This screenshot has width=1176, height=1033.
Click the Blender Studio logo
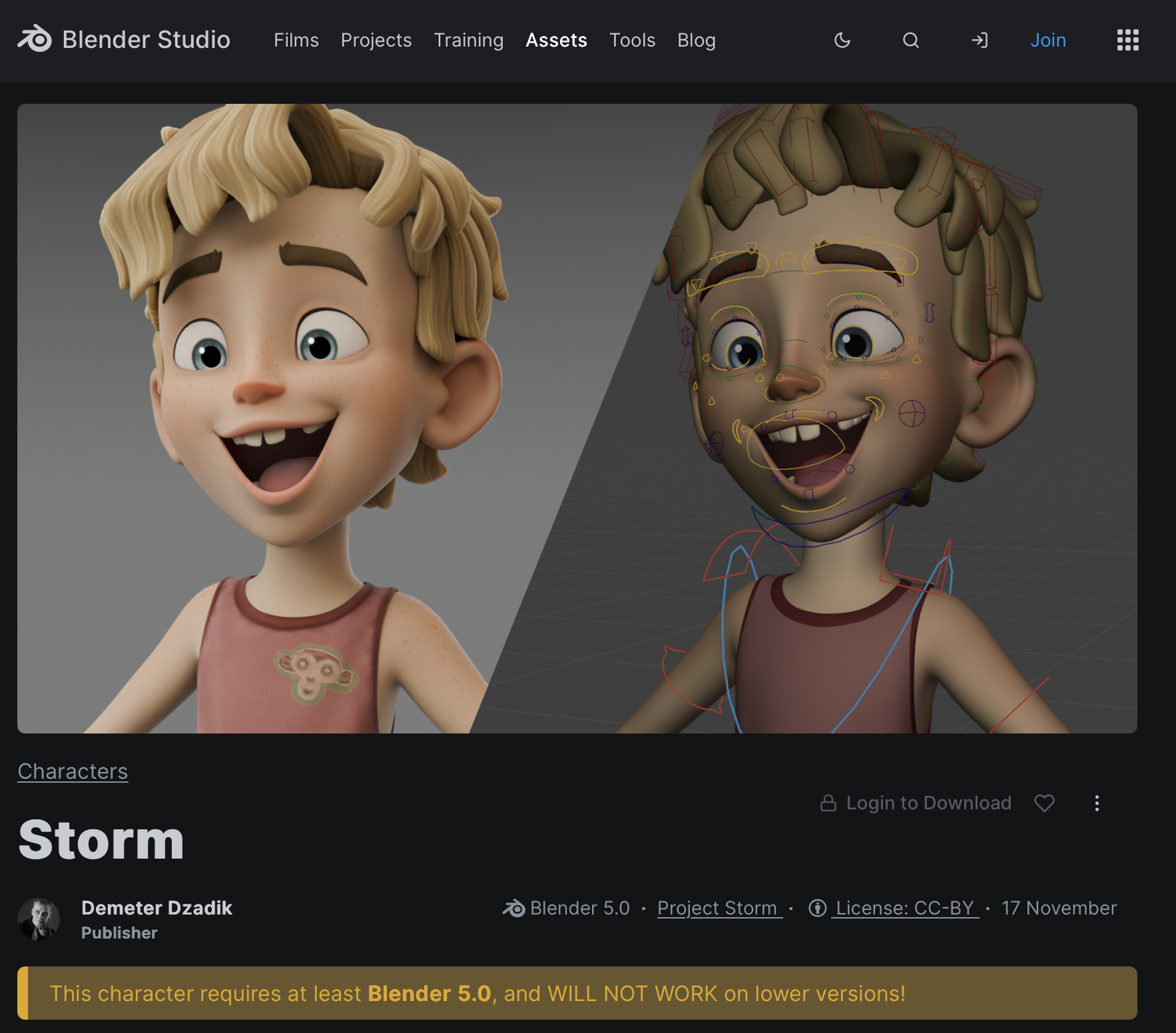(124, 40)
